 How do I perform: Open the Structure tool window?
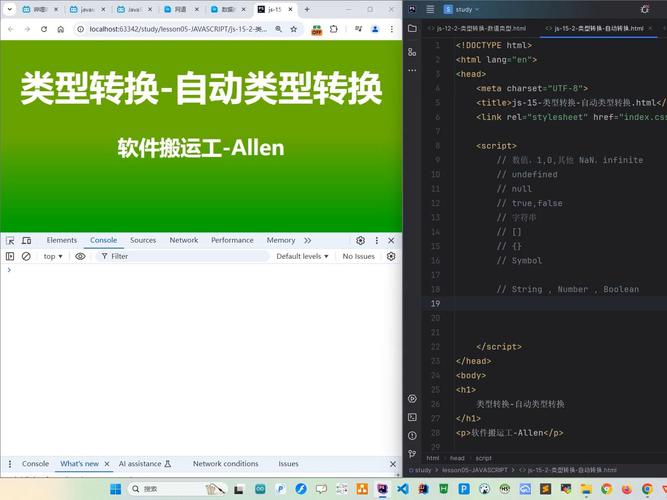(412, 52)
